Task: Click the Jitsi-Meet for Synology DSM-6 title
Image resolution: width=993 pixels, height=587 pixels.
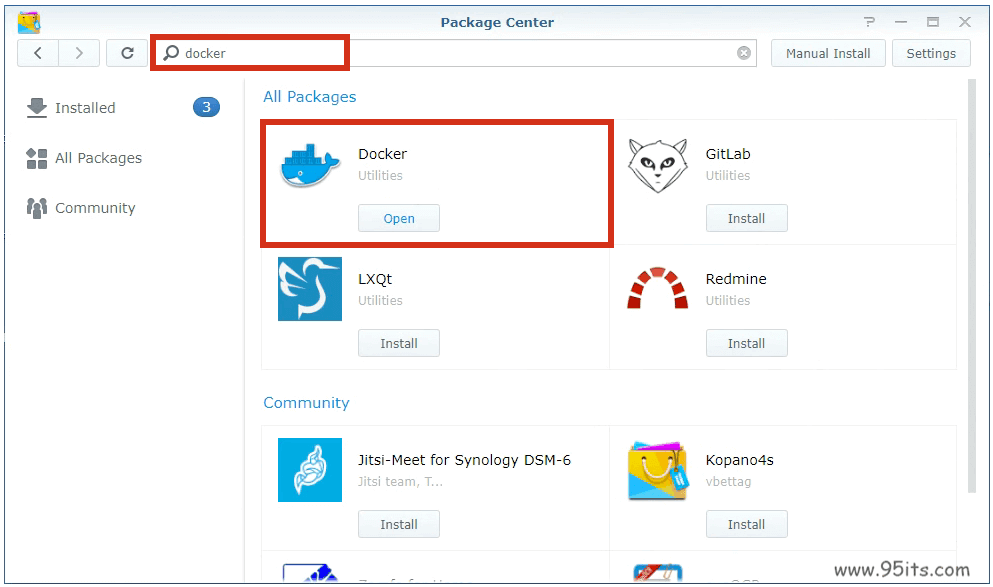Action: coord(464,460)
